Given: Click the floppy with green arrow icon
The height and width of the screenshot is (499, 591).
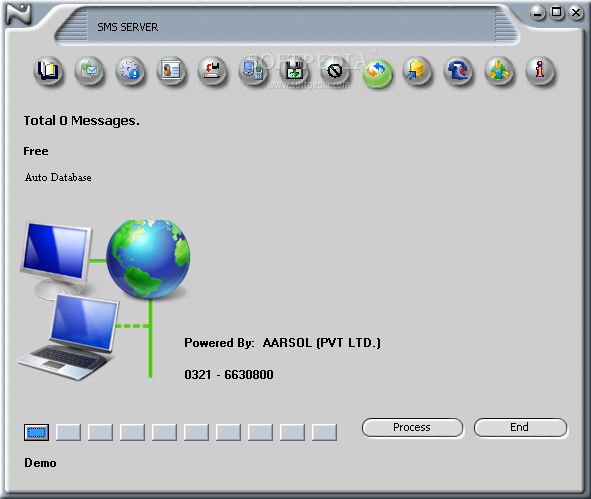Looking at the screenshot, I should [x=294, y=71].
